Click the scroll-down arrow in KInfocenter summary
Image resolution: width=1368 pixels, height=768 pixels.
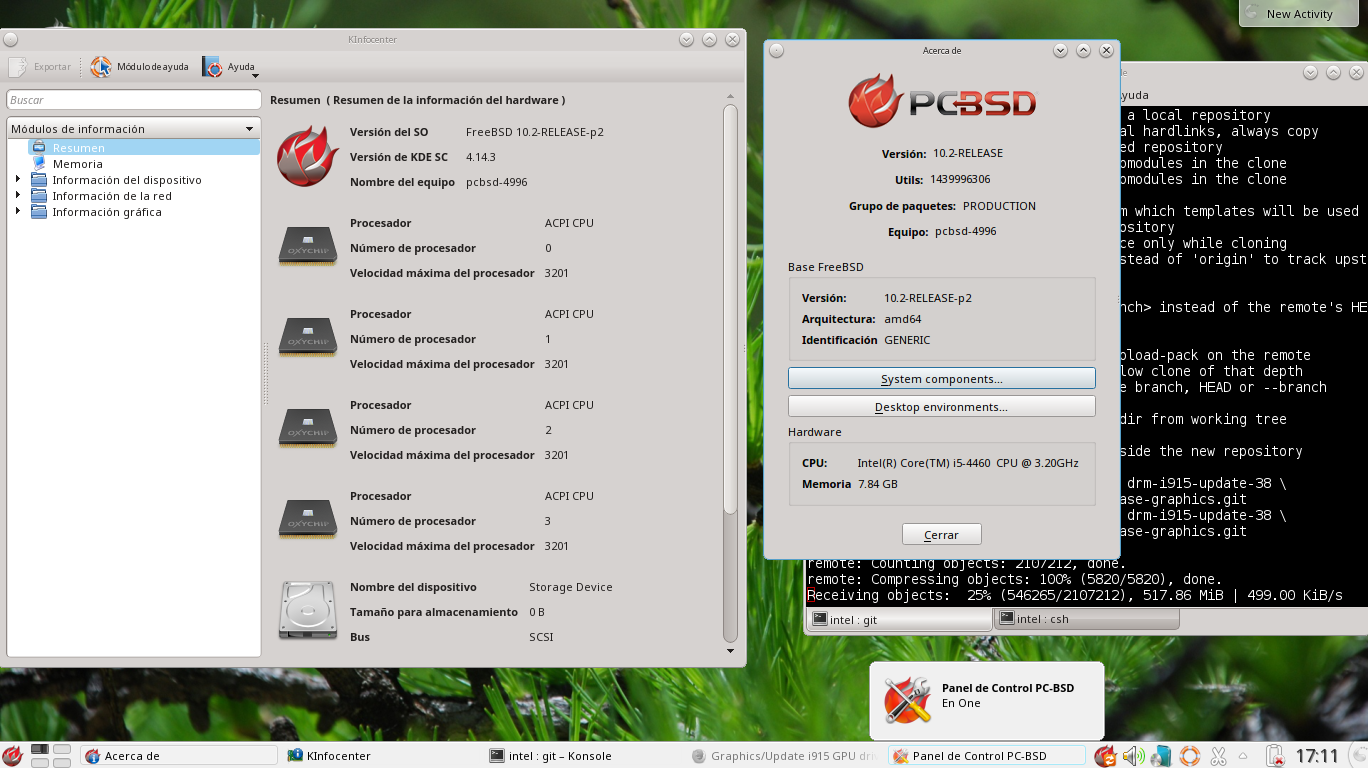(x=730, y=651)
